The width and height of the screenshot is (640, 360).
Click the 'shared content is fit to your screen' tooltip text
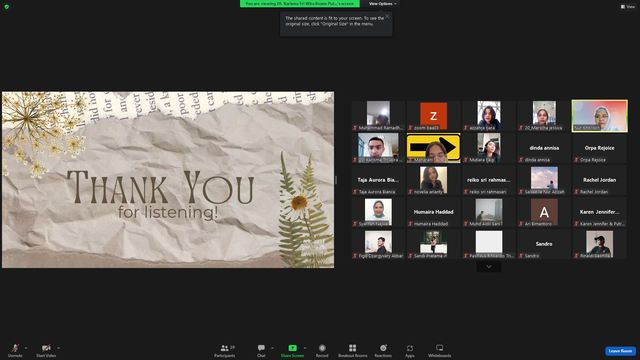click(x=334, y=21)
